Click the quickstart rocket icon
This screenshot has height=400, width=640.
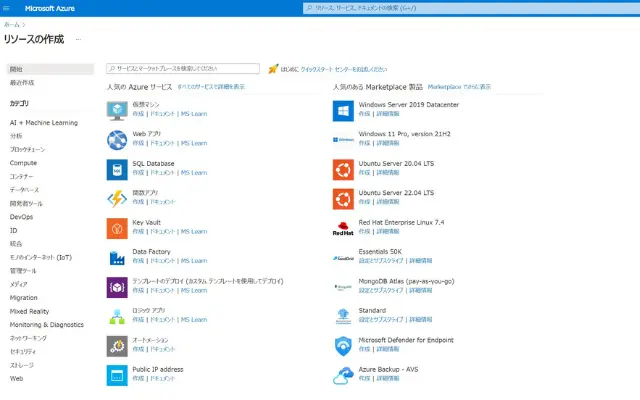(273, 69)
